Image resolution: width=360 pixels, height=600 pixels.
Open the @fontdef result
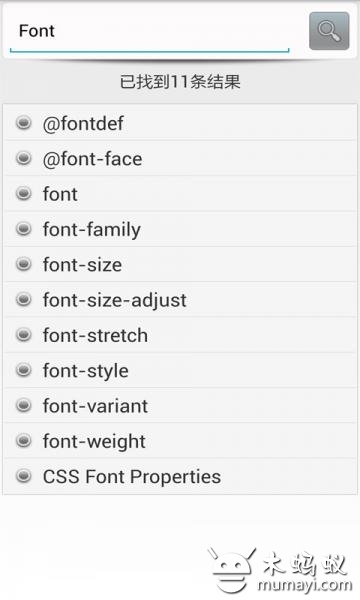[x=180, y=123]
